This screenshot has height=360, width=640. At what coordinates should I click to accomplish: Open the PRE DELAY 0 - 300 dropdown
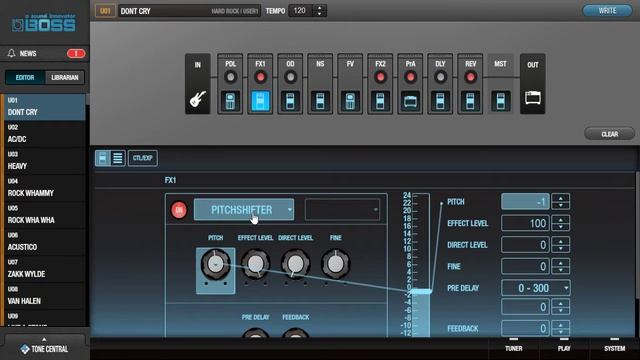coord(536,288)
